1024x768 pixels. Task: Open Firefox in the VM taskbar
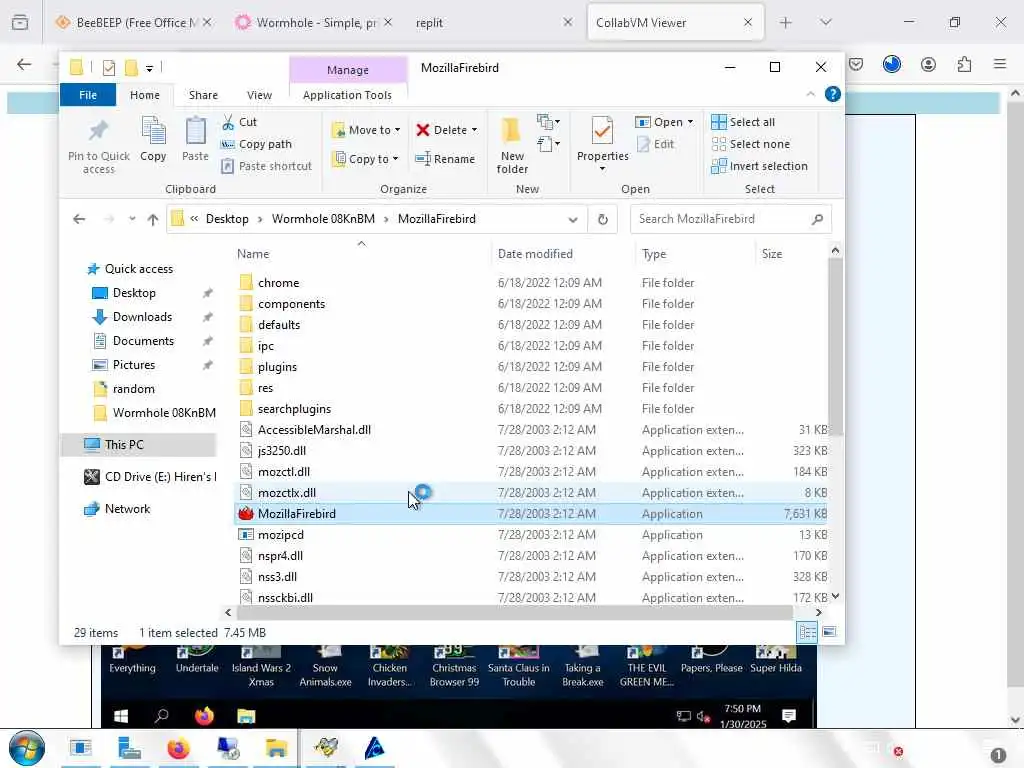[x=204, y=716]
